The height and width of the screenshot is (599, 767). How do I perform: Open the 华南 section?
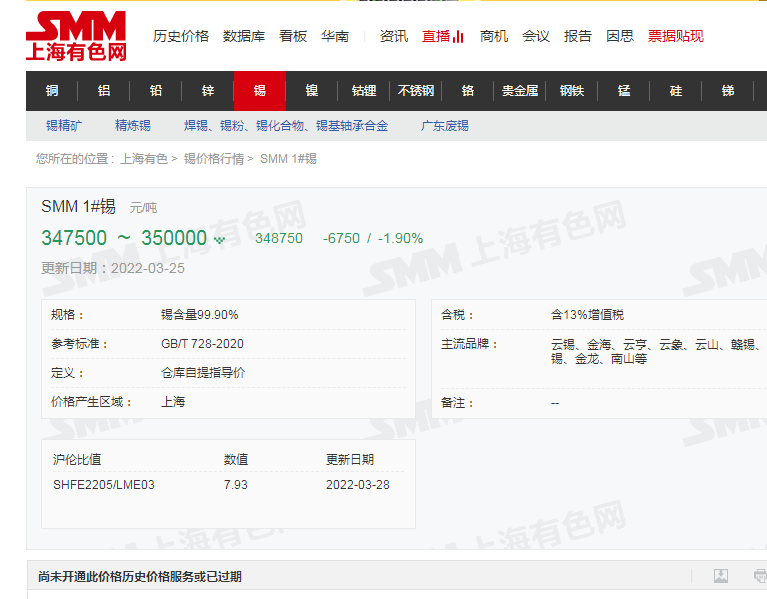(x=335, y=36)
